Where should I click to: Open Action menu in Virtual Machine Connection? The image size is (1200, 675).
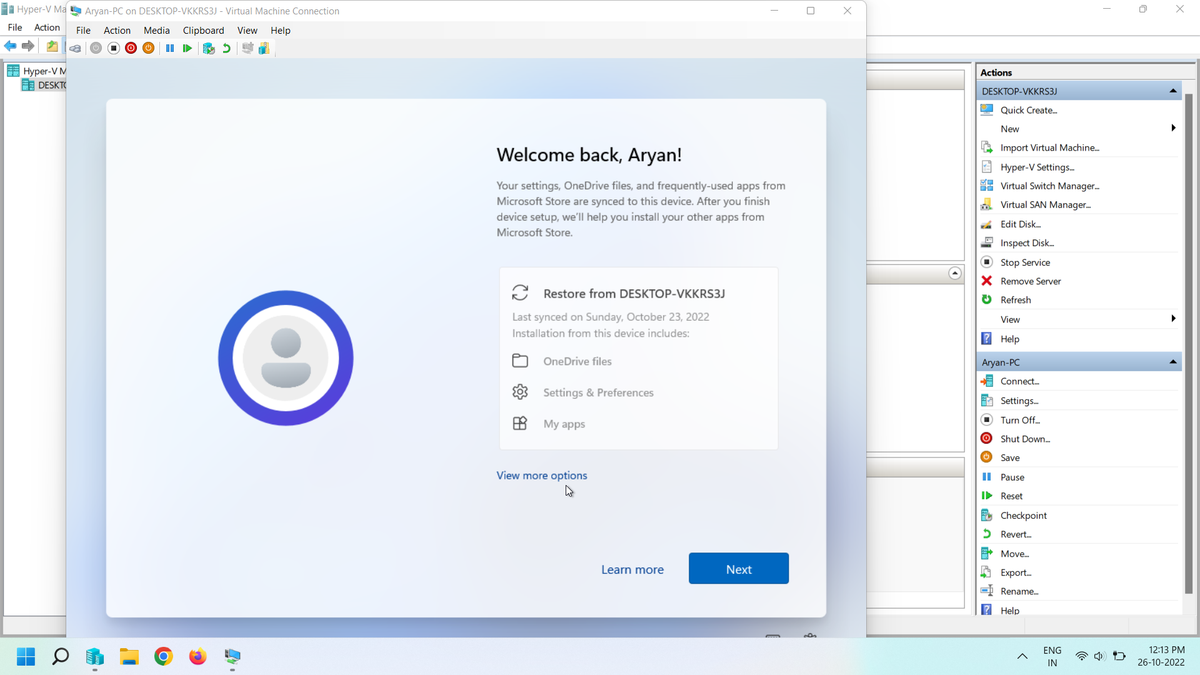[117, 30]
